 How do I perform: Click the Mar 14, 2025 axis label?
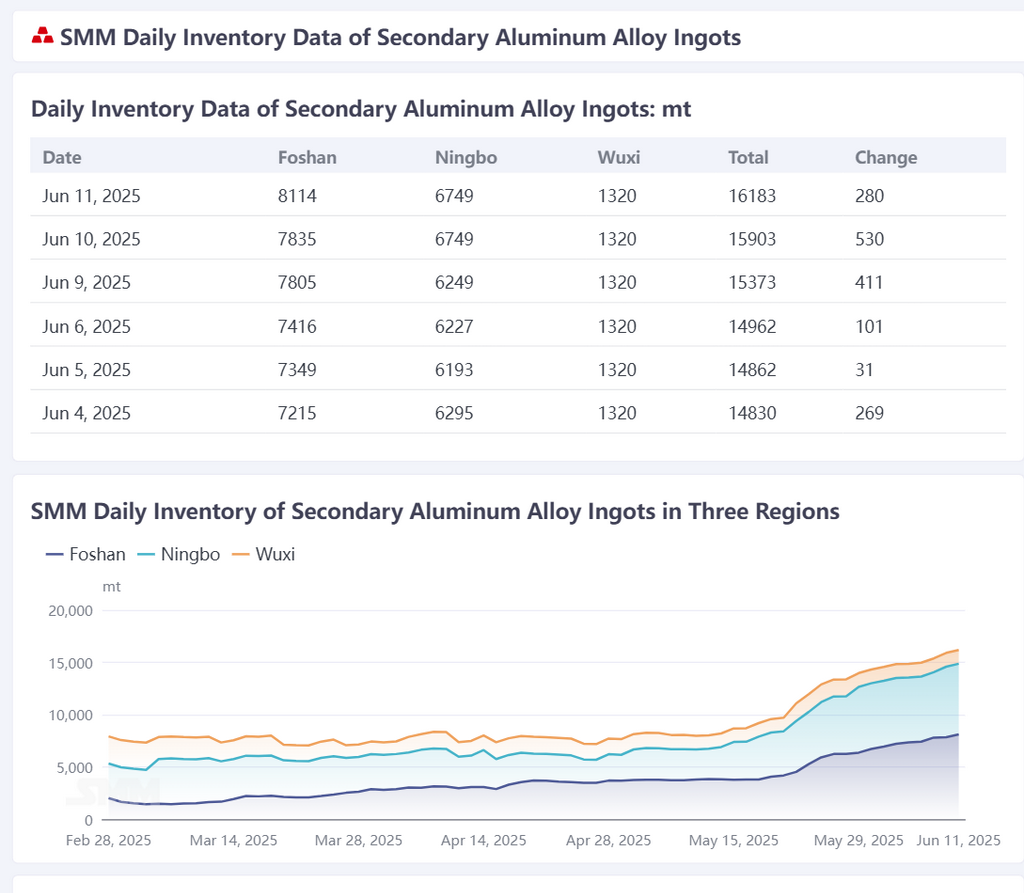[x=233, y=840]
